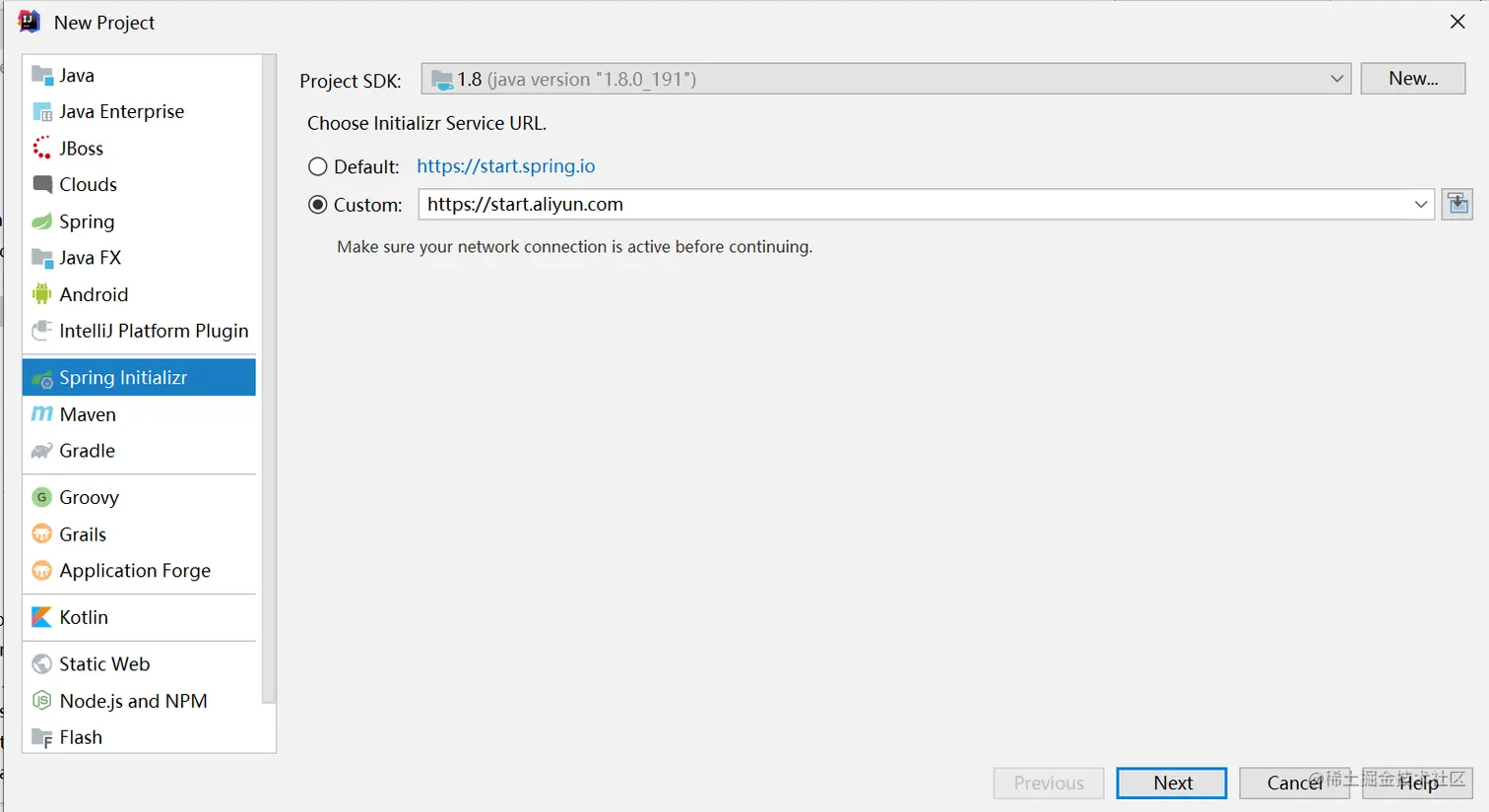The height and width of the screenshot is (812, 1489).
Task: Click the Java Enterprise icon
Action: tap(41, 111)
